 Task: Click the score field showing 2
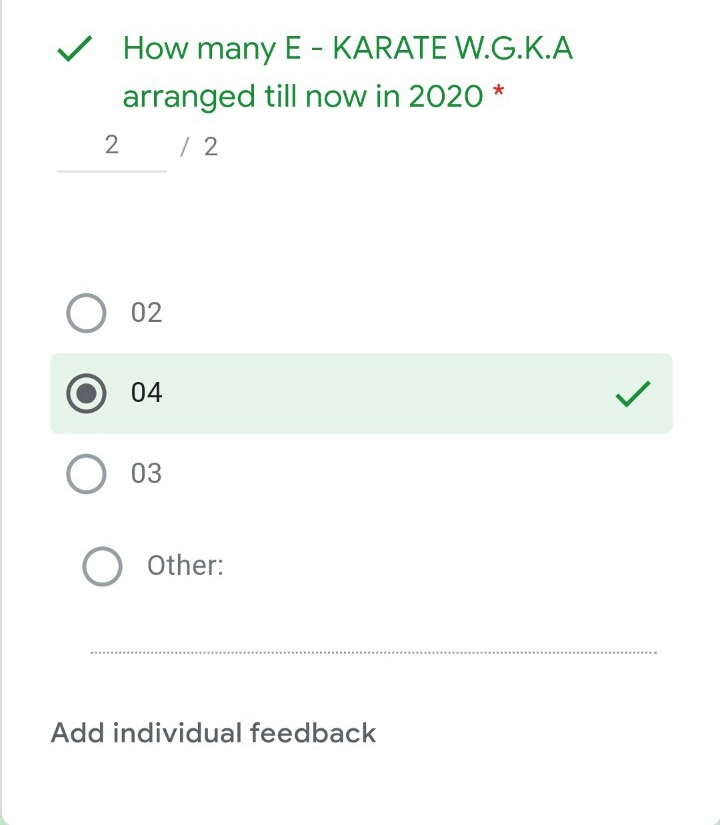pyautogui.click(x=111, y=147)
